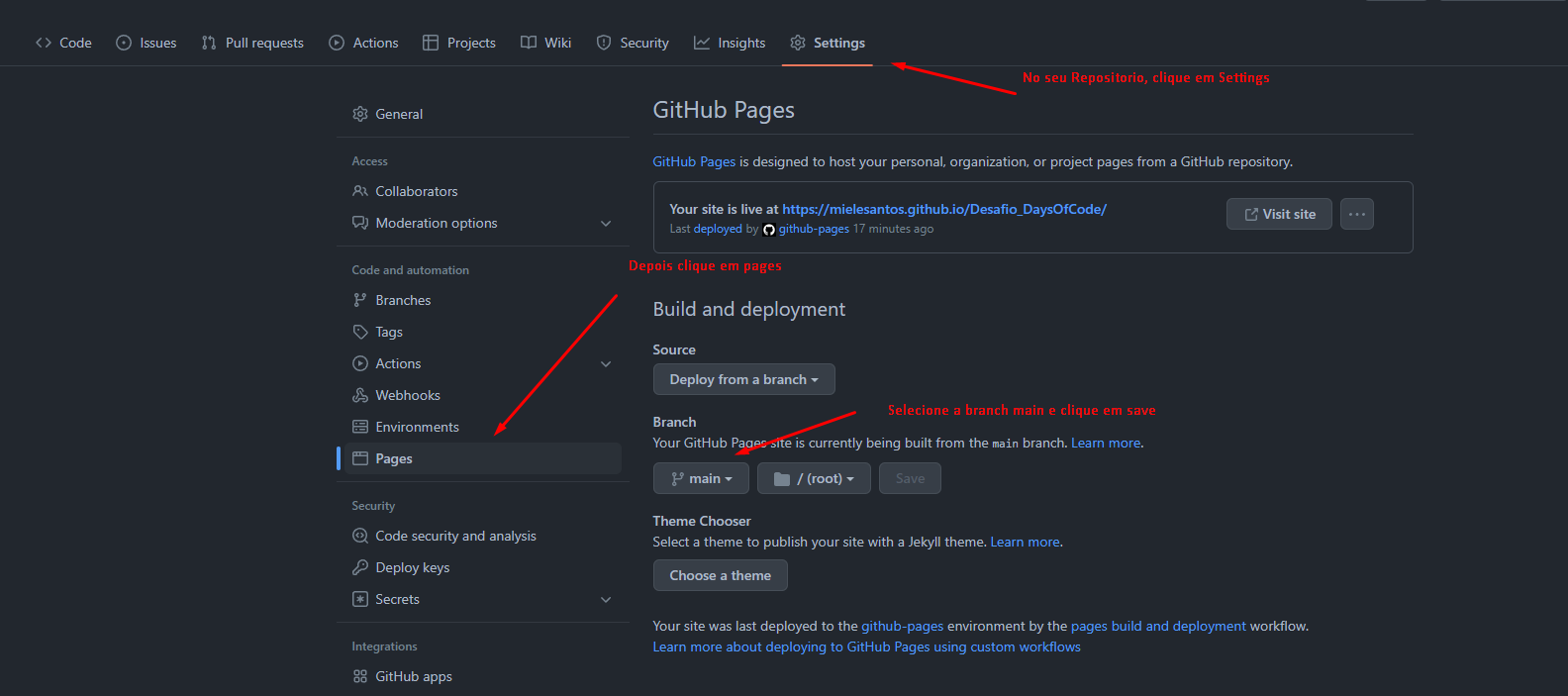Click Learn more about Jekyll themes
This screenshot has width=1568, height=696.
[1025, 542]
